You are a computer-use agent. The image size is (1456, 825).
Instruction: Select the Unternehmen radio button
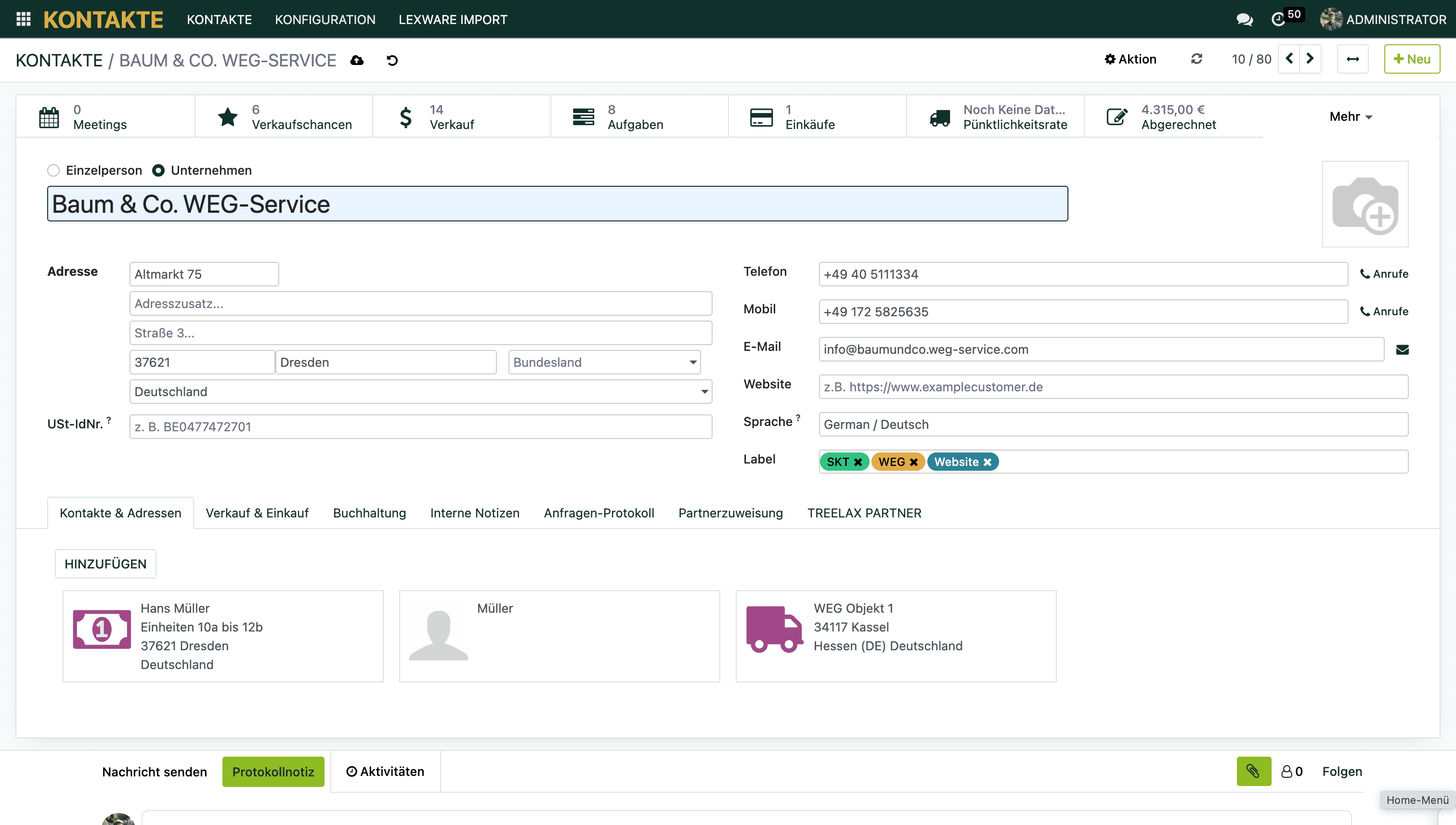158,170
